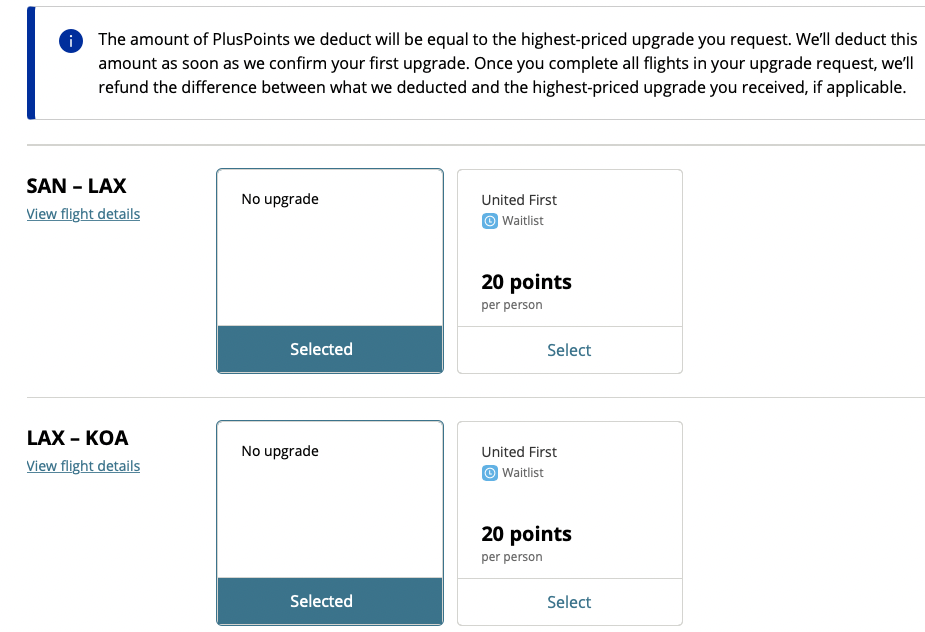This screenshot has width=925, height=632.
Task: Click the Waitlist clock icon for LAX – KOA
Action: click(x=490, y=473)
